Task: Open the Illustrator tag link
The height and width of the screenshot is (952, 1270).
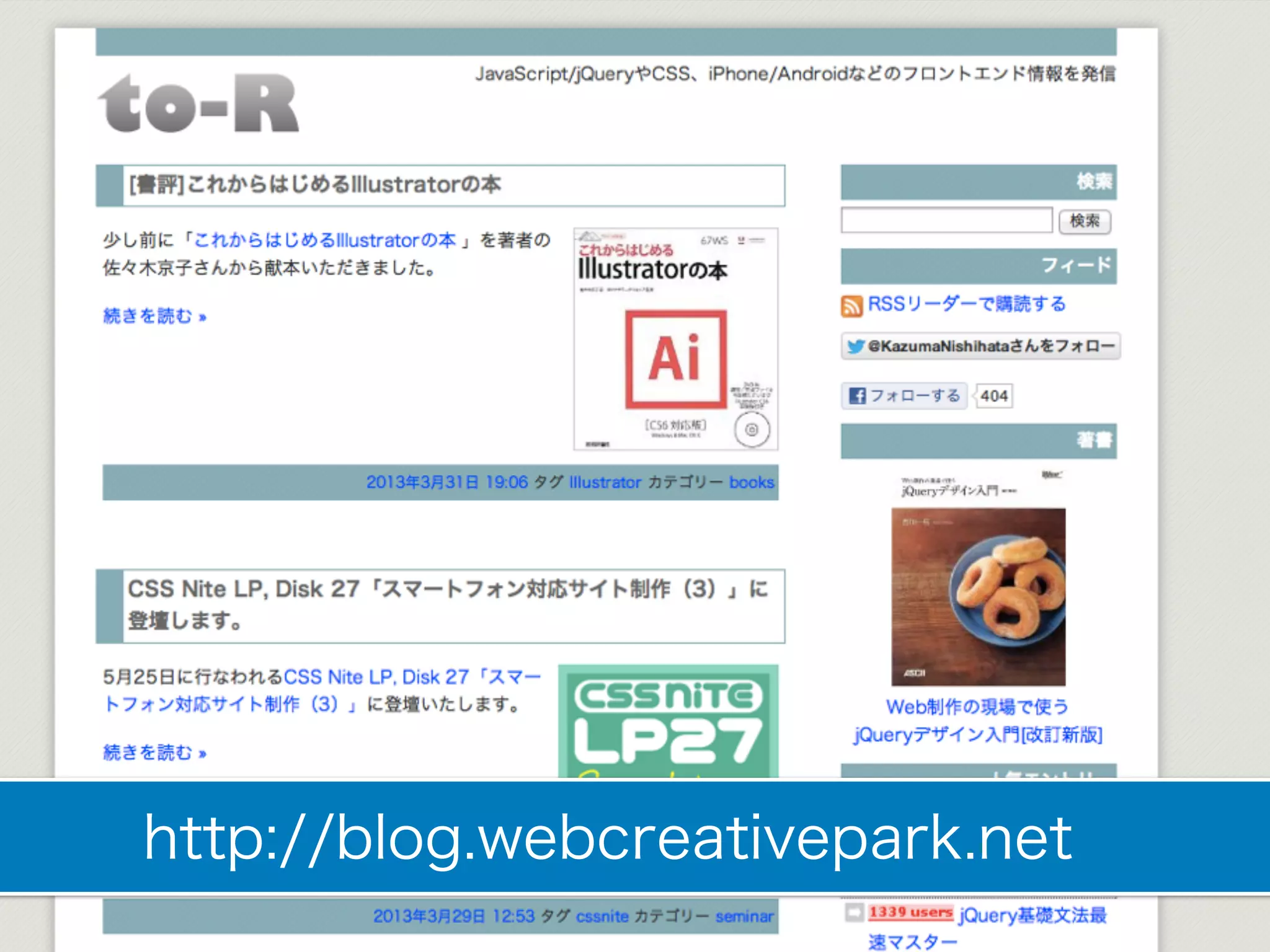Action: 605,482
